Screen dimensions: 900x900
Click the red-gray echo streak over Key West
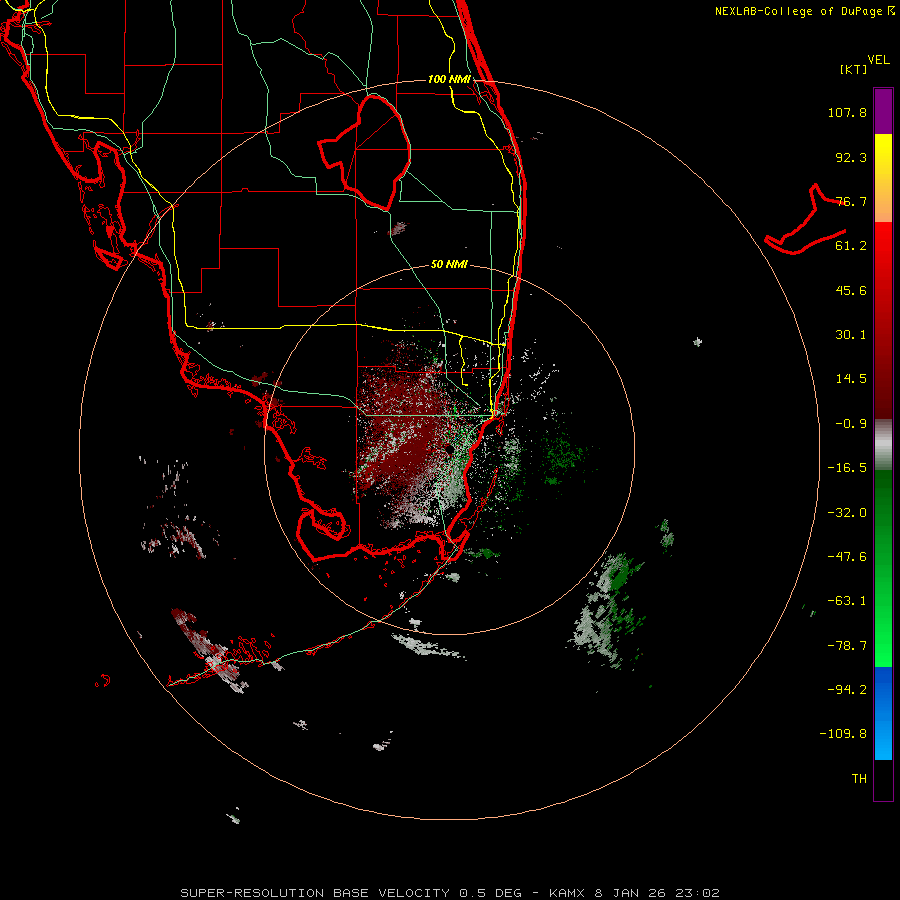211,650
